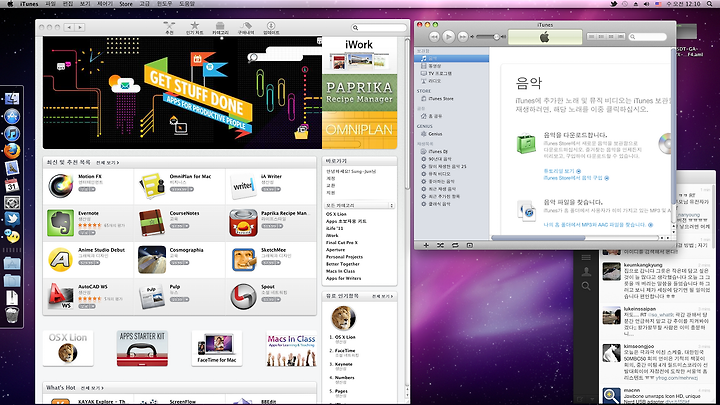The image size is (720, 405).
Task: Click the iTunes view mode buttons
Action: tap(606, 37)
